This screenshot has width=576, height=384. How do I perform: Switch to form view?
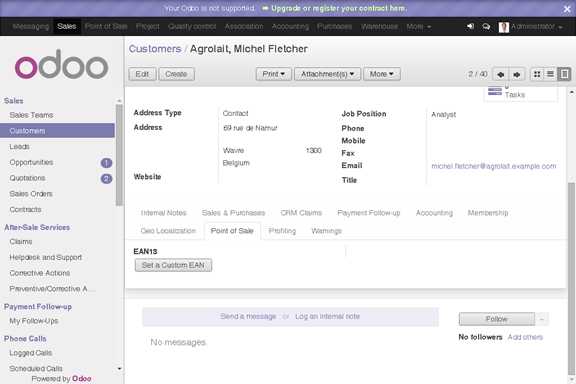(564, 74)
